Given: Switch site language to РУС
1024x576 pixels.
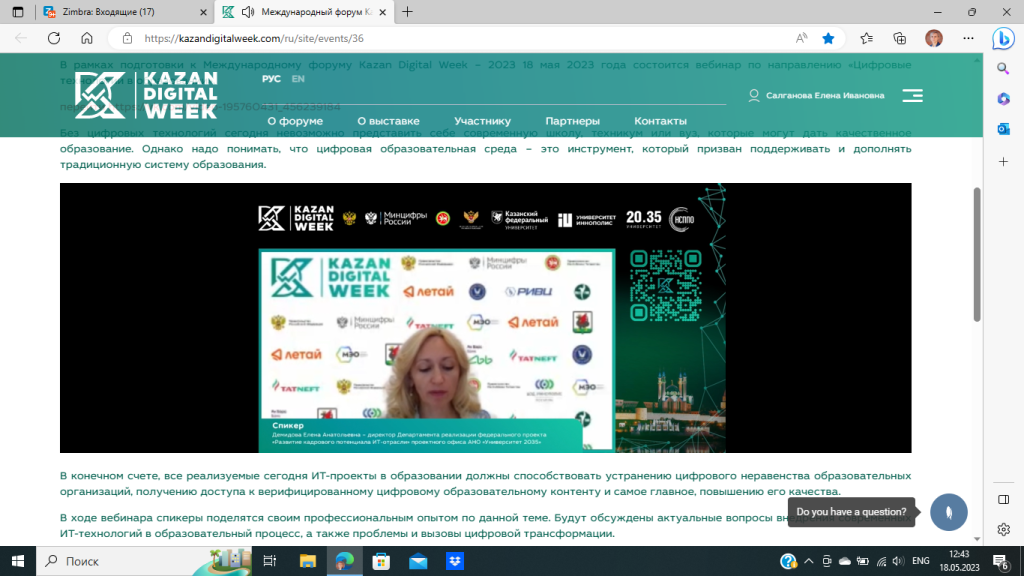Looking at the screenshot, I should coord(271,79).
